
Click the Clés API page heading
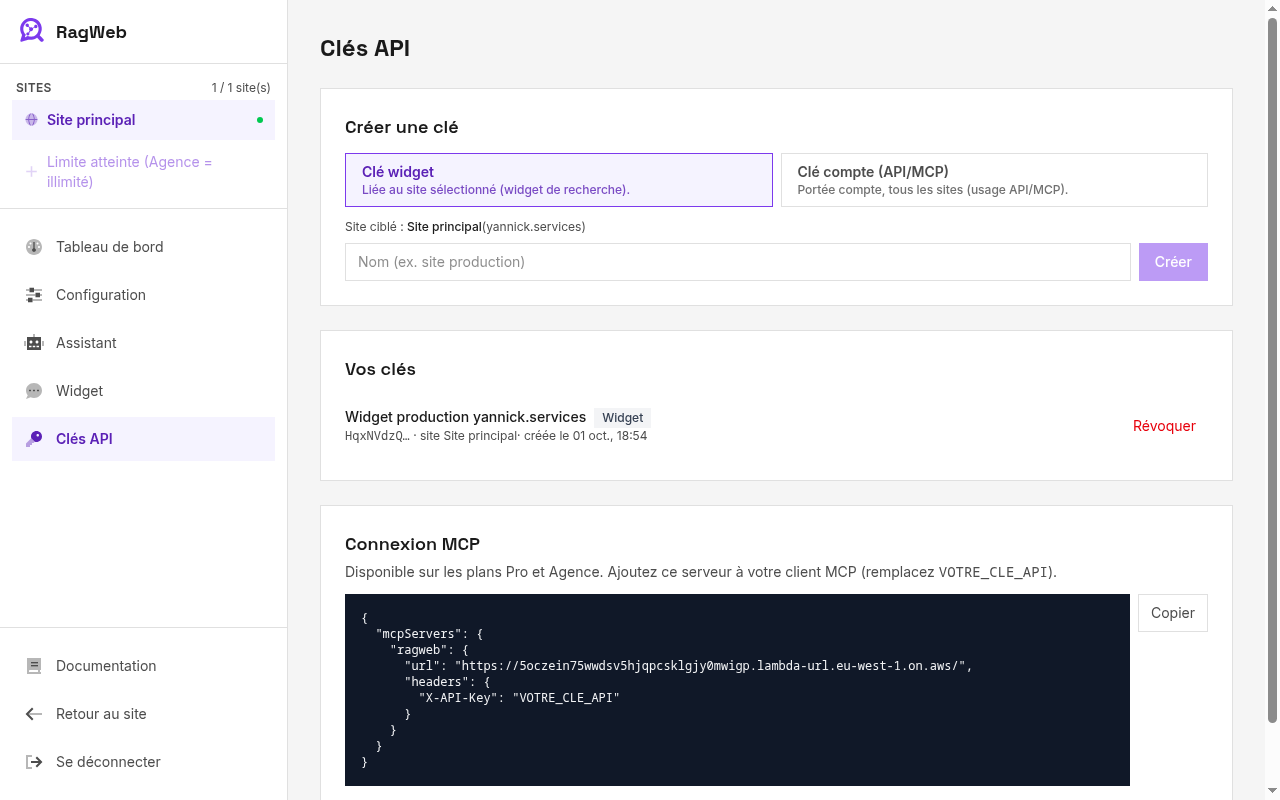pos(365,48)
